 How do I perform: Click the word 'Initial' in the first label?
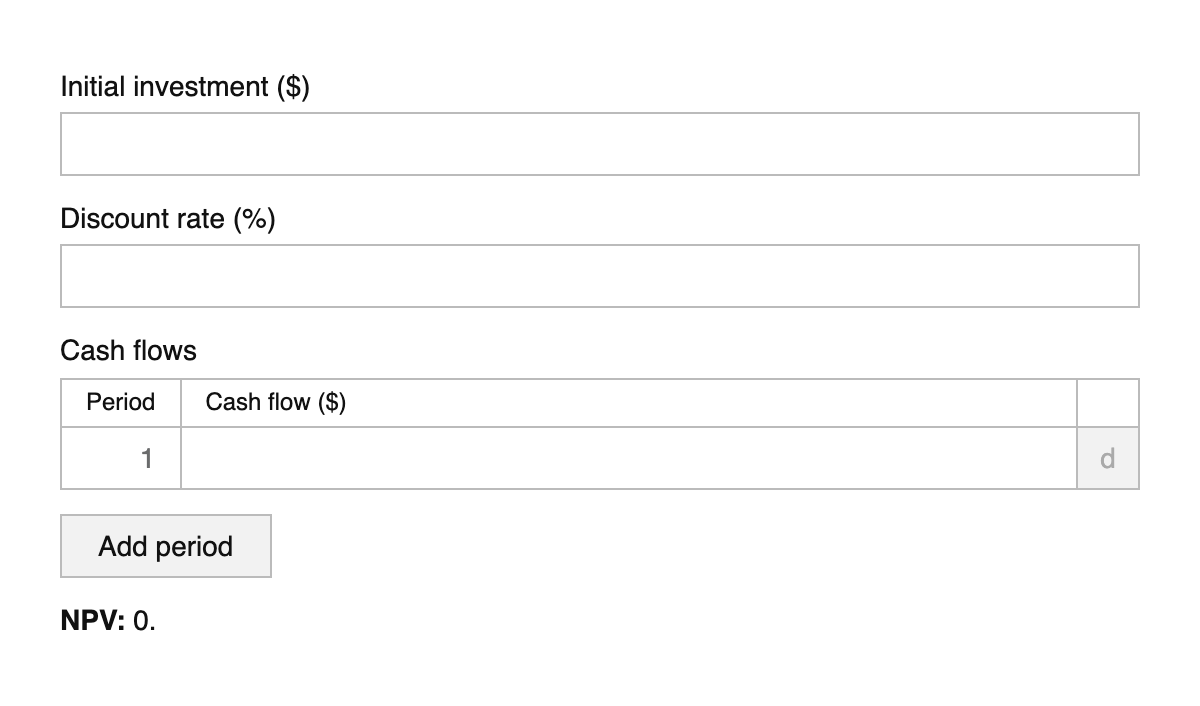click(94, 87)
